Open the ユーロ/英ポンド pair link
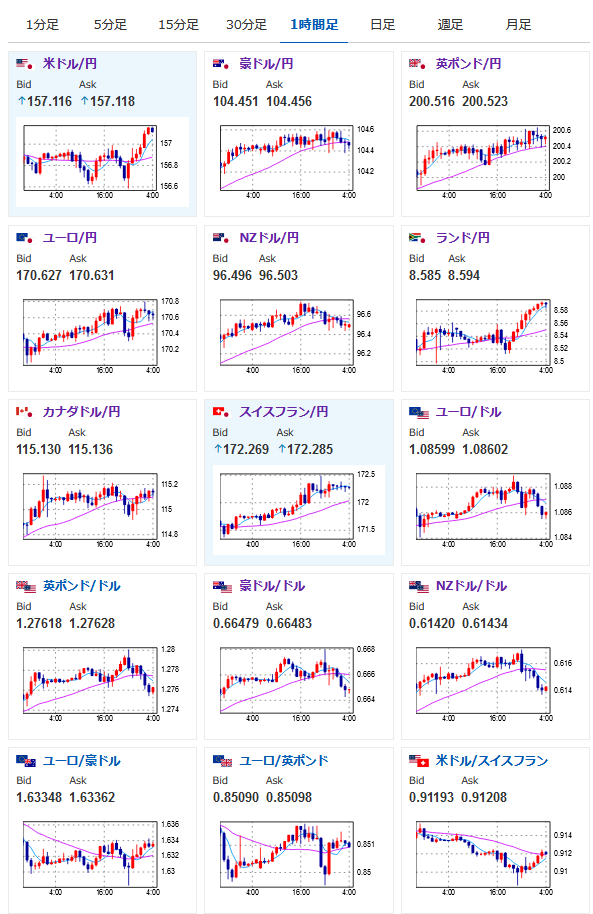 284,761
